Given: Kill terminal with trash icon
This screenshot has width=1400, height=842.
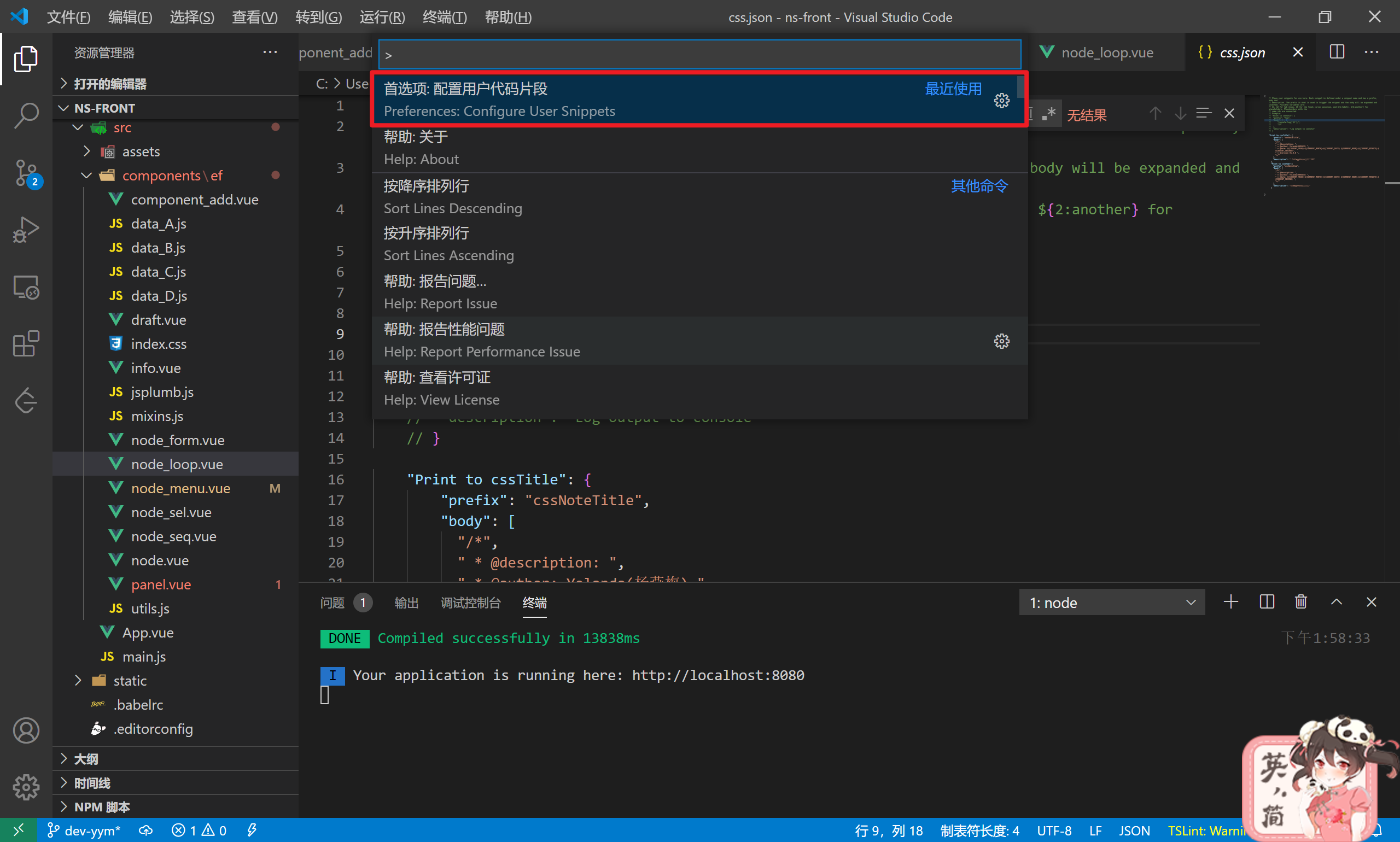Looking at the screenshot, I should tap(1300, 602).
